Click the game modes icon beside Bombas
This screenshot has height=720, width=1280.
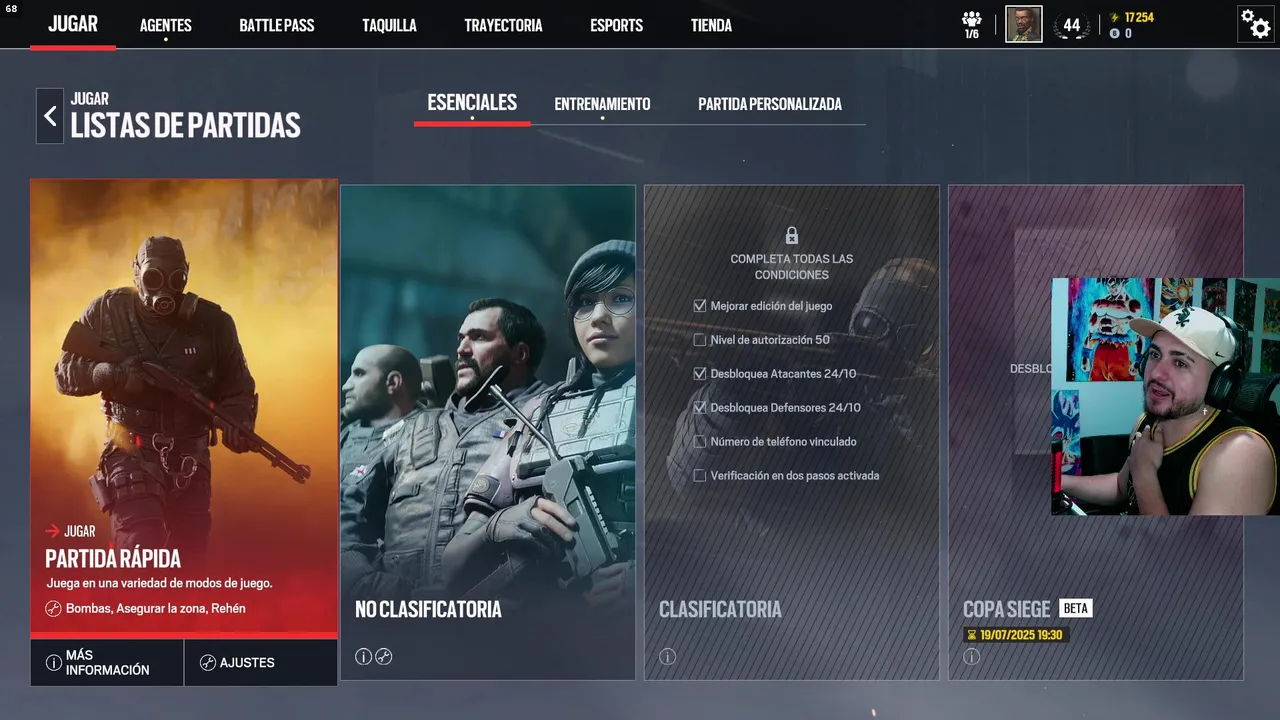coord(54,608)
